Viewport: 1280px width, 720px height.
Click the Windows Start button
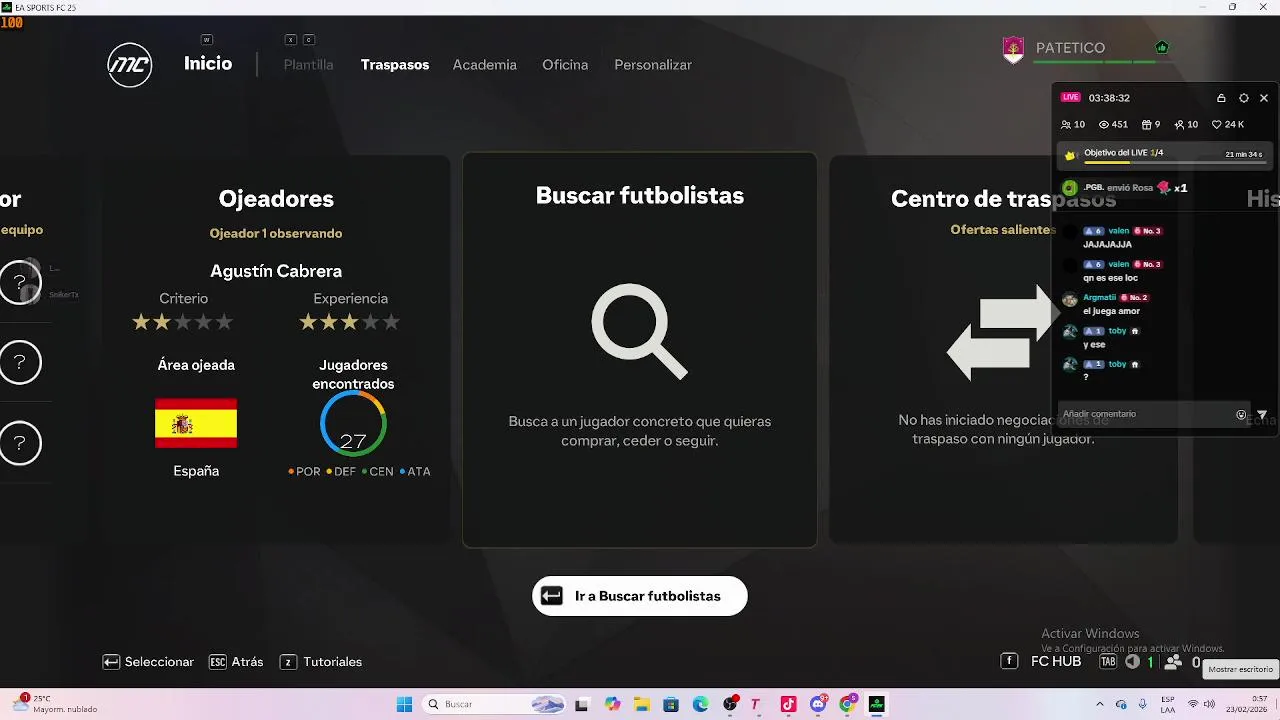[x=404, y=704]
